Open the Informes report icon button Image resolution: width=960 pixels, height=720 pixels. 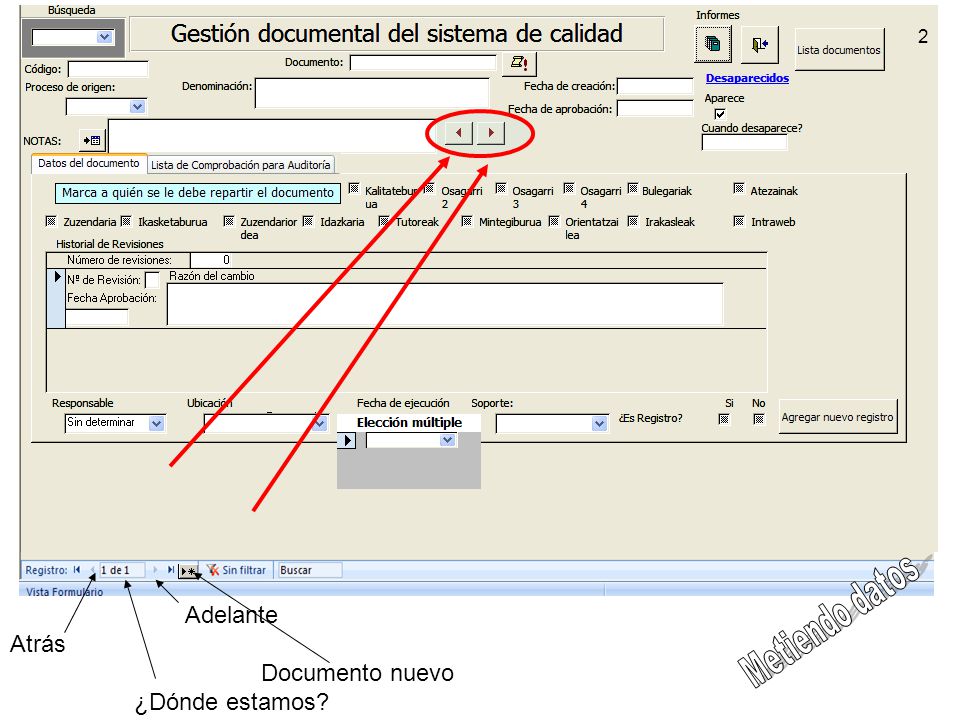[713, 44]
